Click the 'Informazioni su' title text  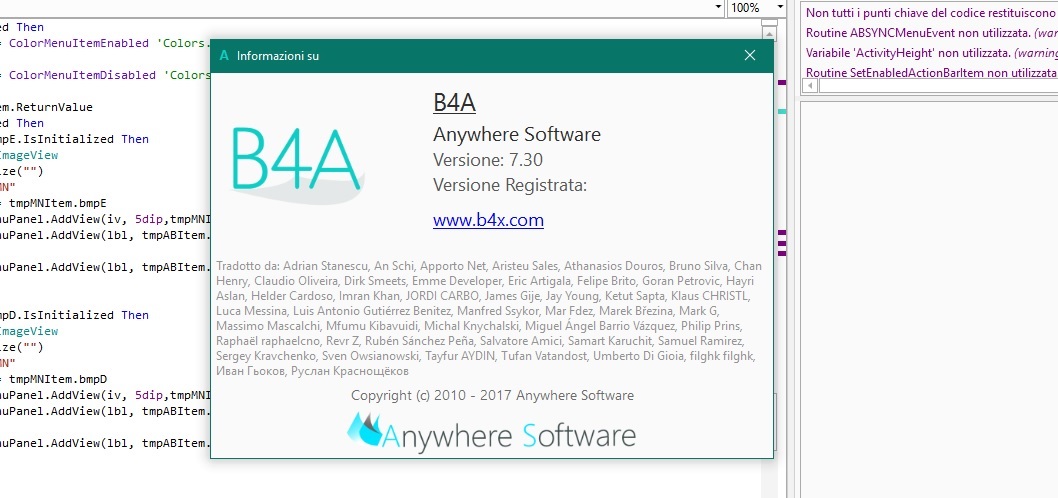click(278, 56)
